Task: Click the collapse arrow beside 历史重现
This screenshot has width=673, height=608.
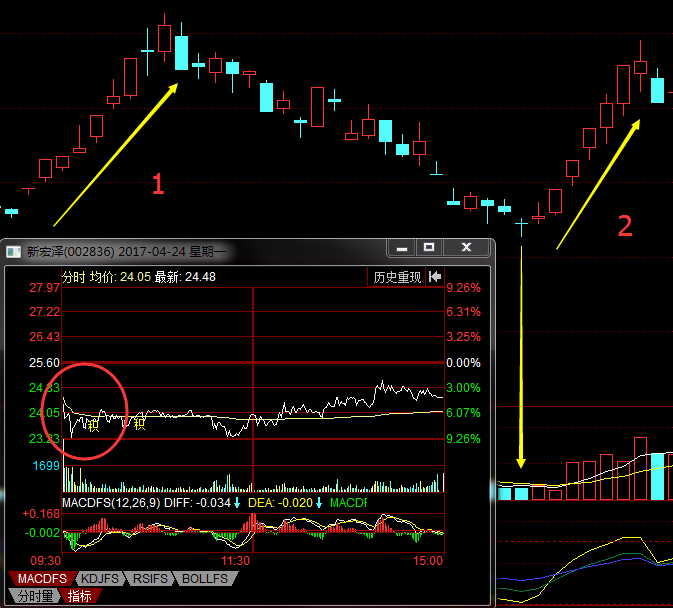Action: tap(435, 277)
